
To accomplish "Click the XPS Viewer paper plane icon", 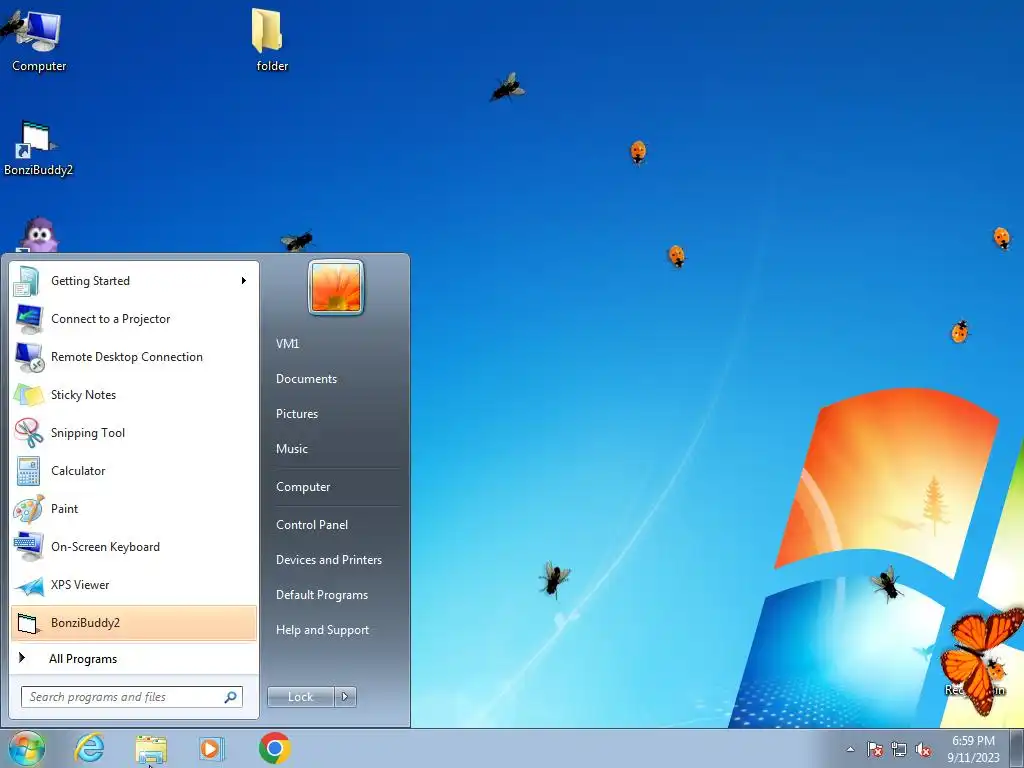I will pyautogui.click(x=29, y=585).
